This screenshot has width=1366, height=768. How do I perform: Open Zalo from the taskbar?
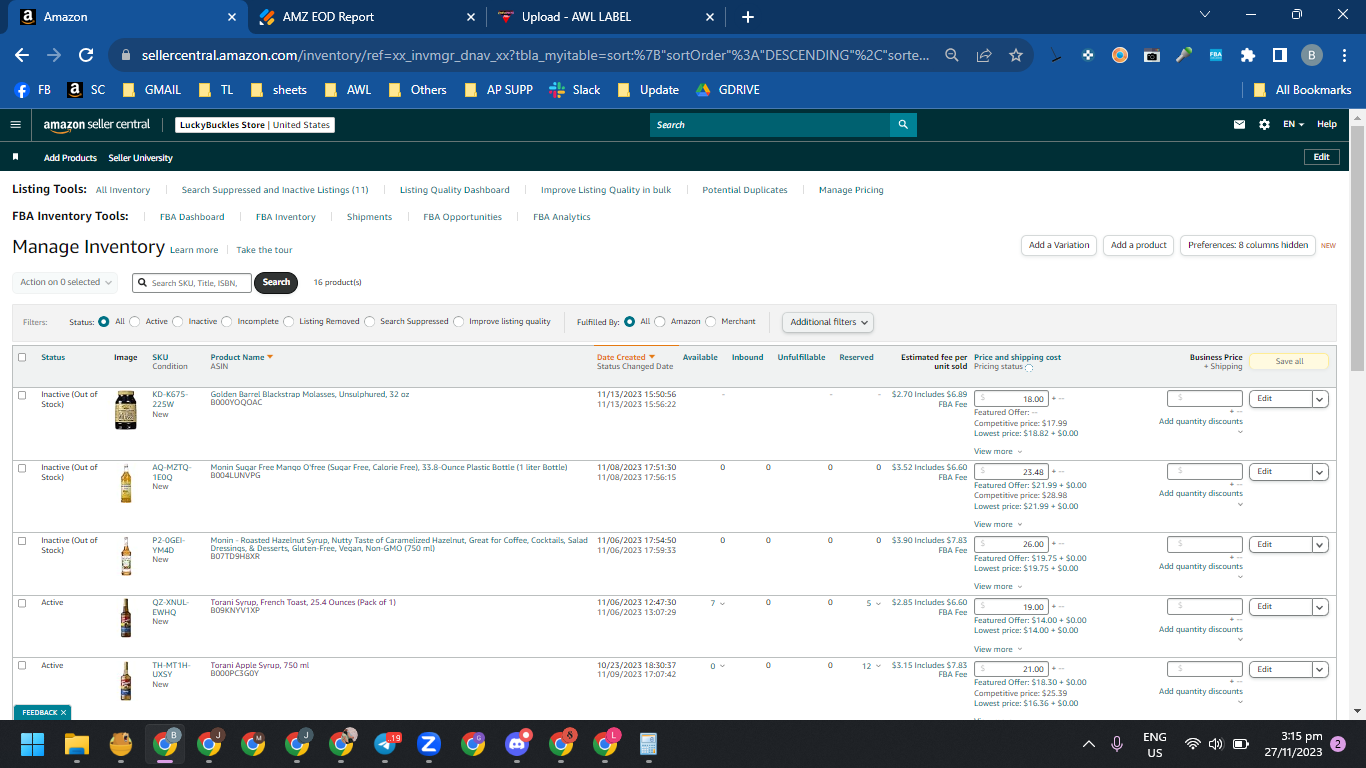(429, 744)
